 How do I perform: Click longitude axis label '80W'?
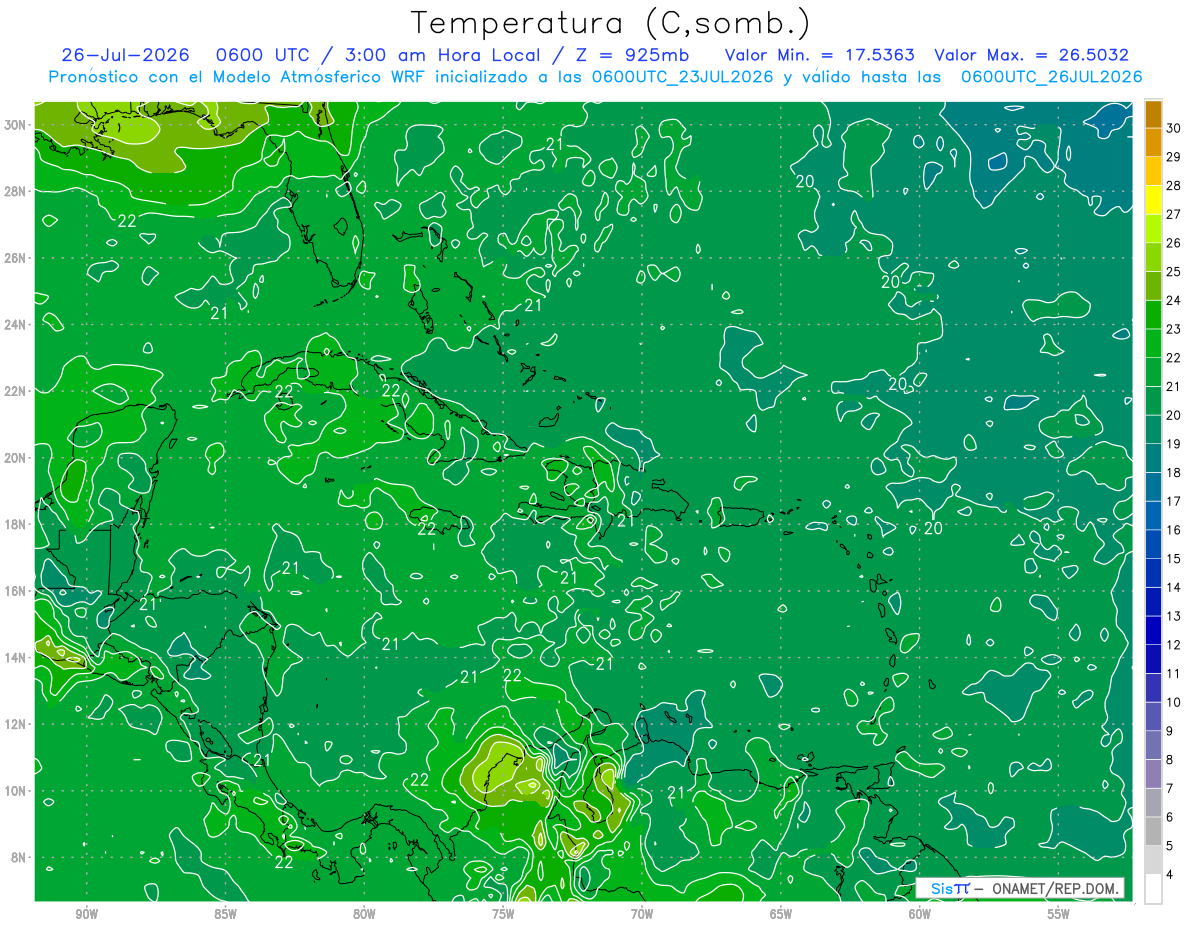click(364, 914)
